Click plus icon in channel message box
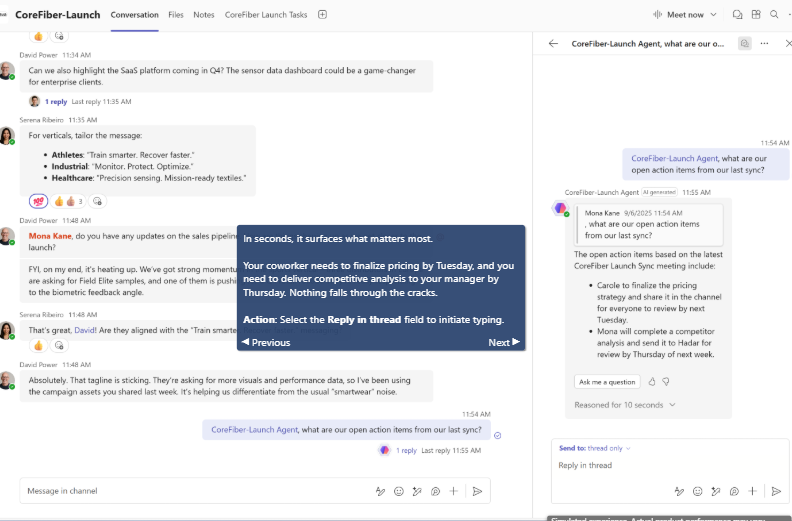 453,491
